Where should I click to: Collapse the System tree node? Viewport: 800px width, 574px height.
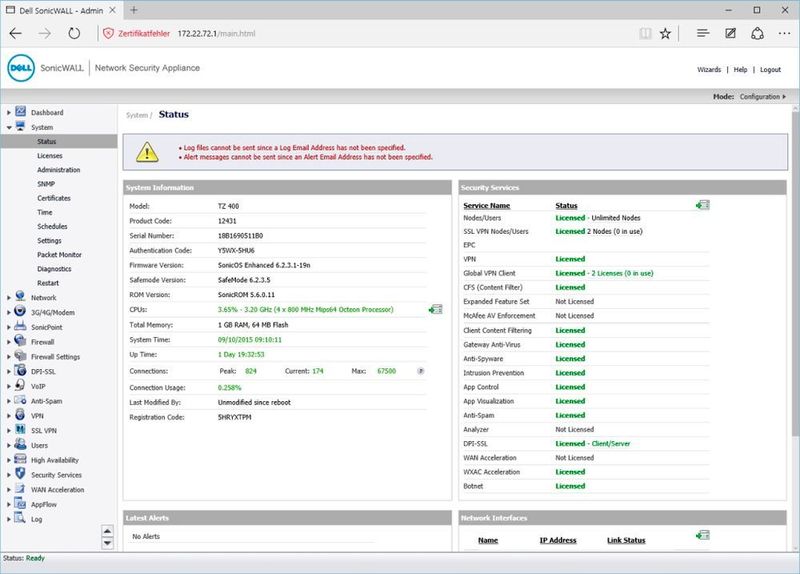point(9,128)
